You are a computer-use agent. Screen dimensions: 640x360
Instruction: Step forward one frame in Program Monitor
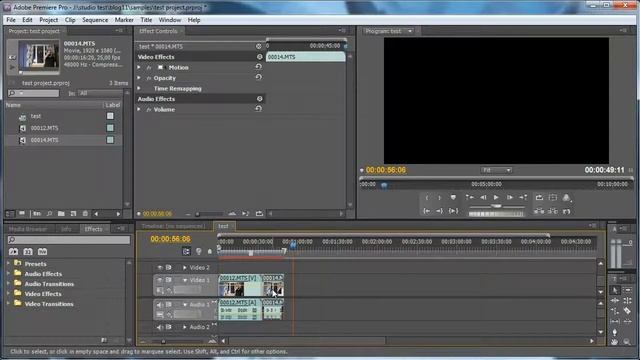510,198
